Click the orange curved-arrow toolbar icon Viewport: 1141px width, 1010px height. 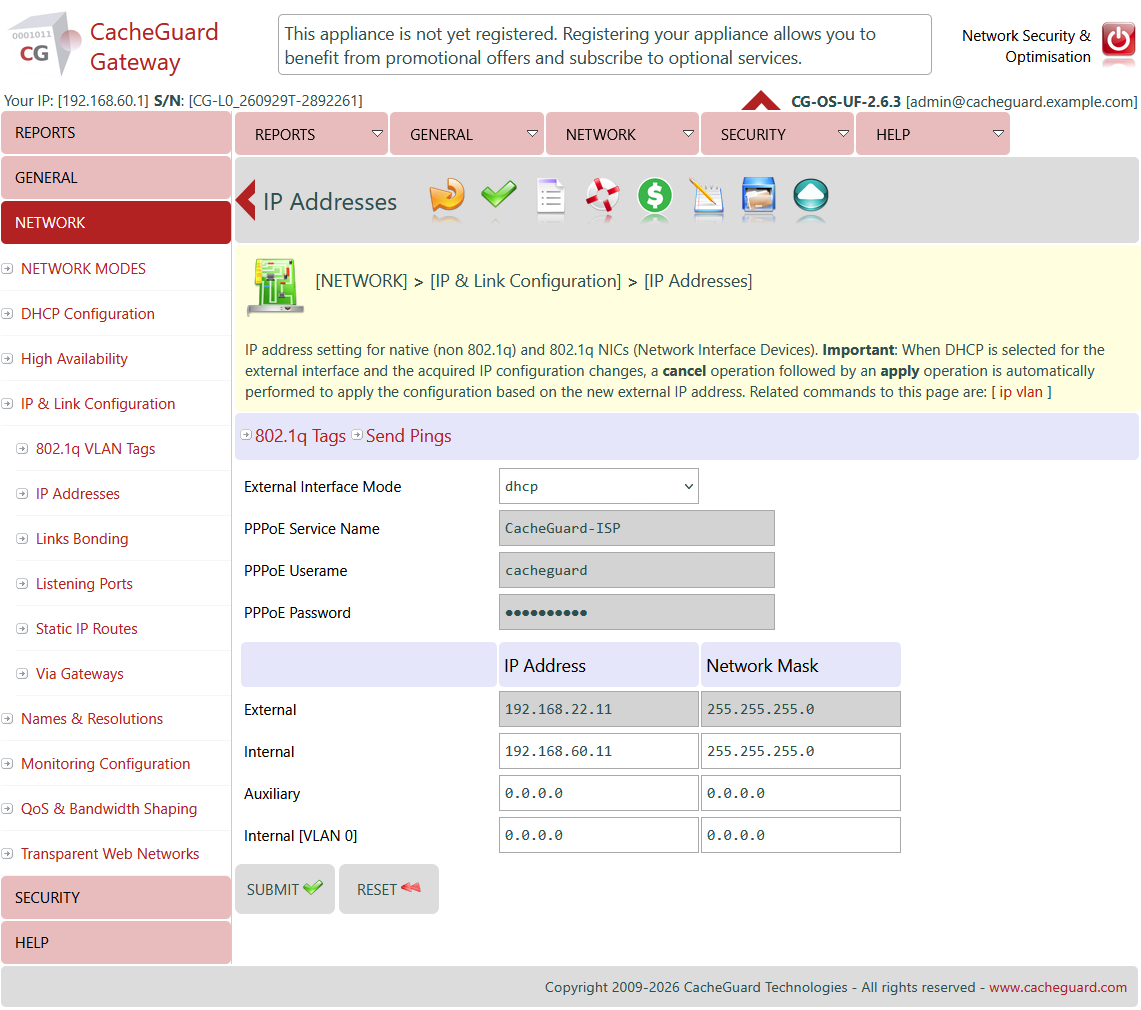coord(447,196)
